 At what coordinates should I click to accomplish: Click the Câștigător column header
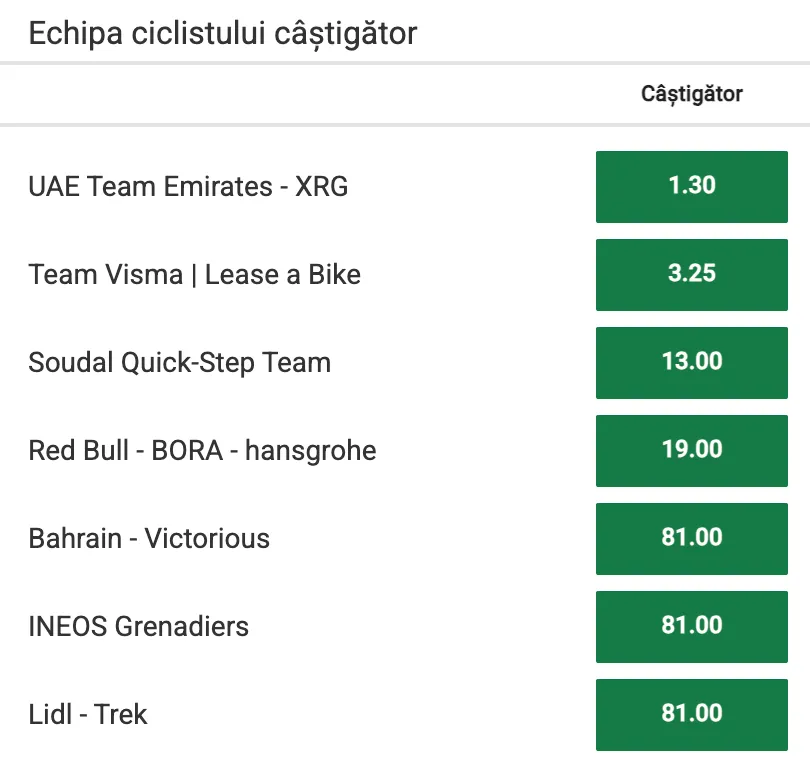692,94
